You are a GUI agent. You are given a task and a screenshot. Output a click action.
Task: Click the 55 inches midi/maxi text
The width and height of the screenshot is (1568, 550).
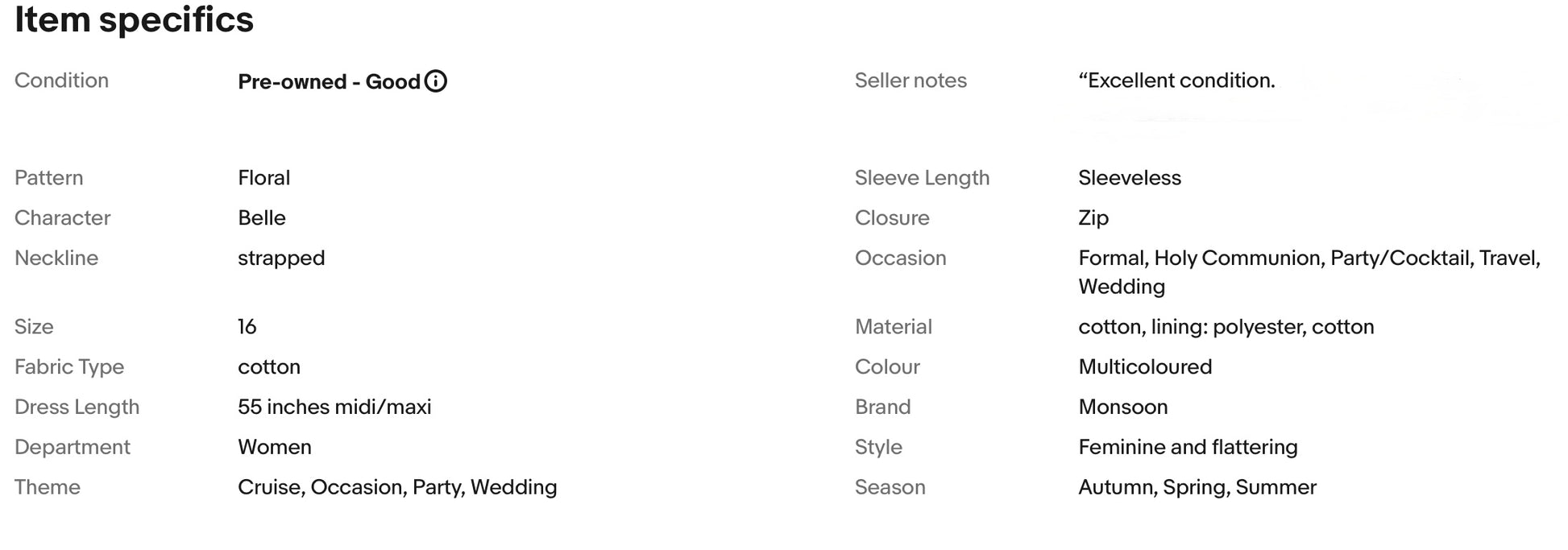click(x=334, y=407)
